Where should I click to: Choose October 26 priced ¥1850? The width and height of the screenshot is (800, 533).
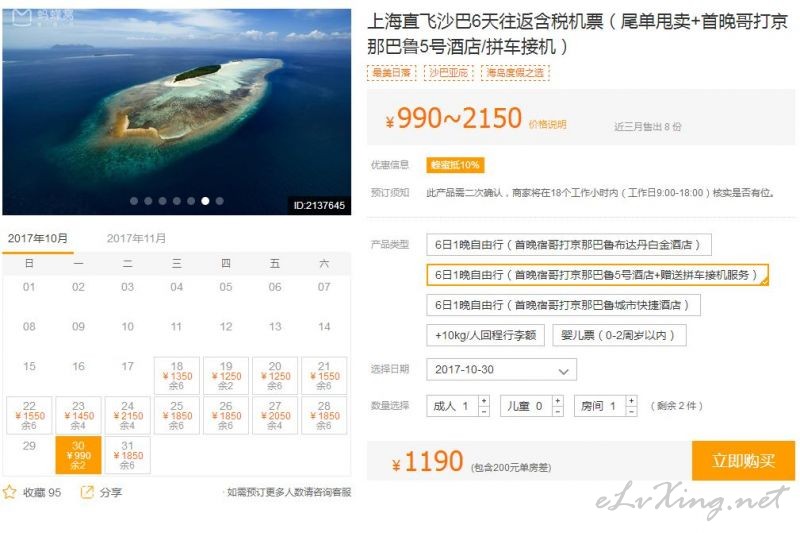(226, 415)
